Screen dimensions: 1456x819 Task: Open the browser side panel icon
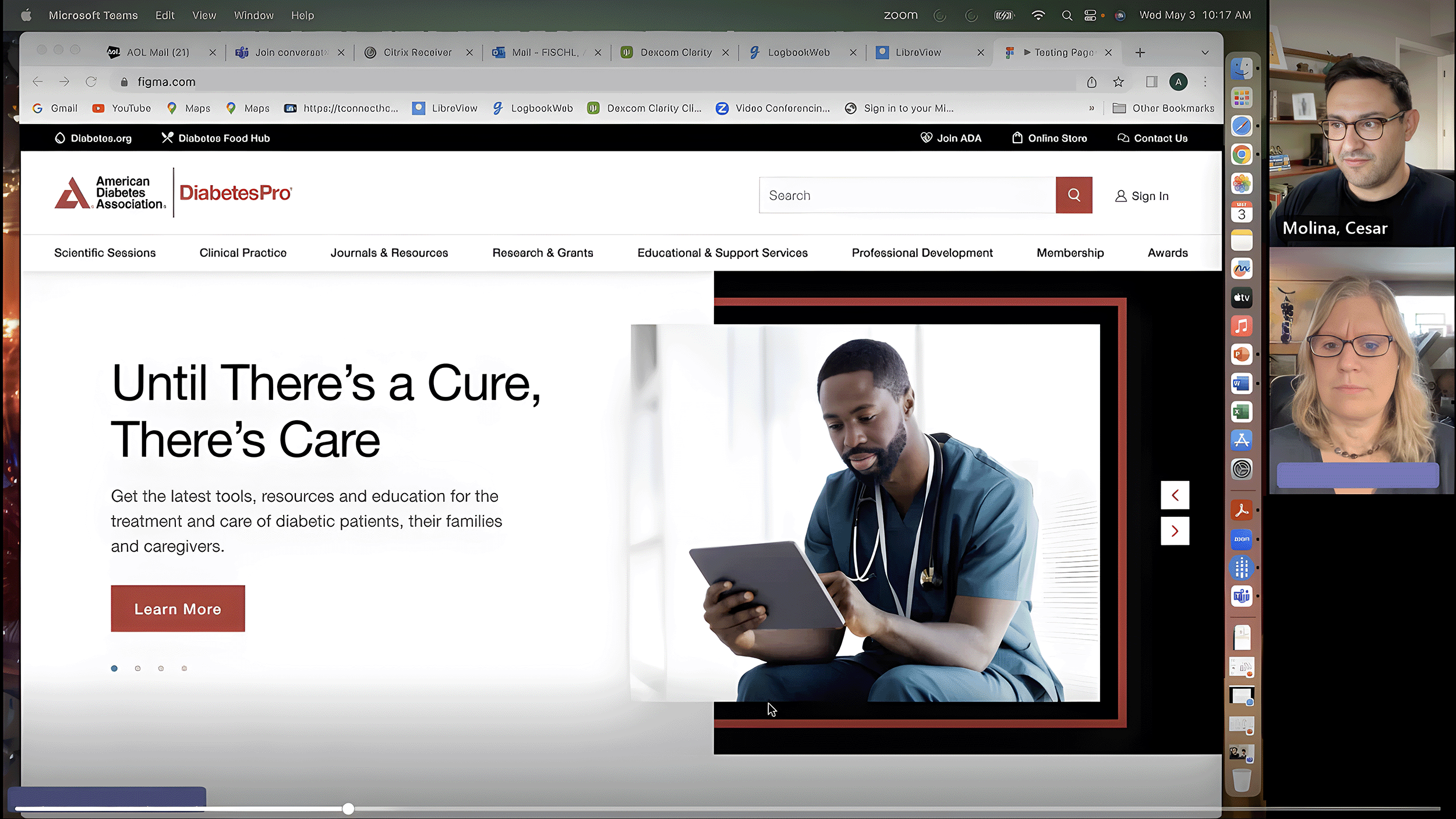1151,82
